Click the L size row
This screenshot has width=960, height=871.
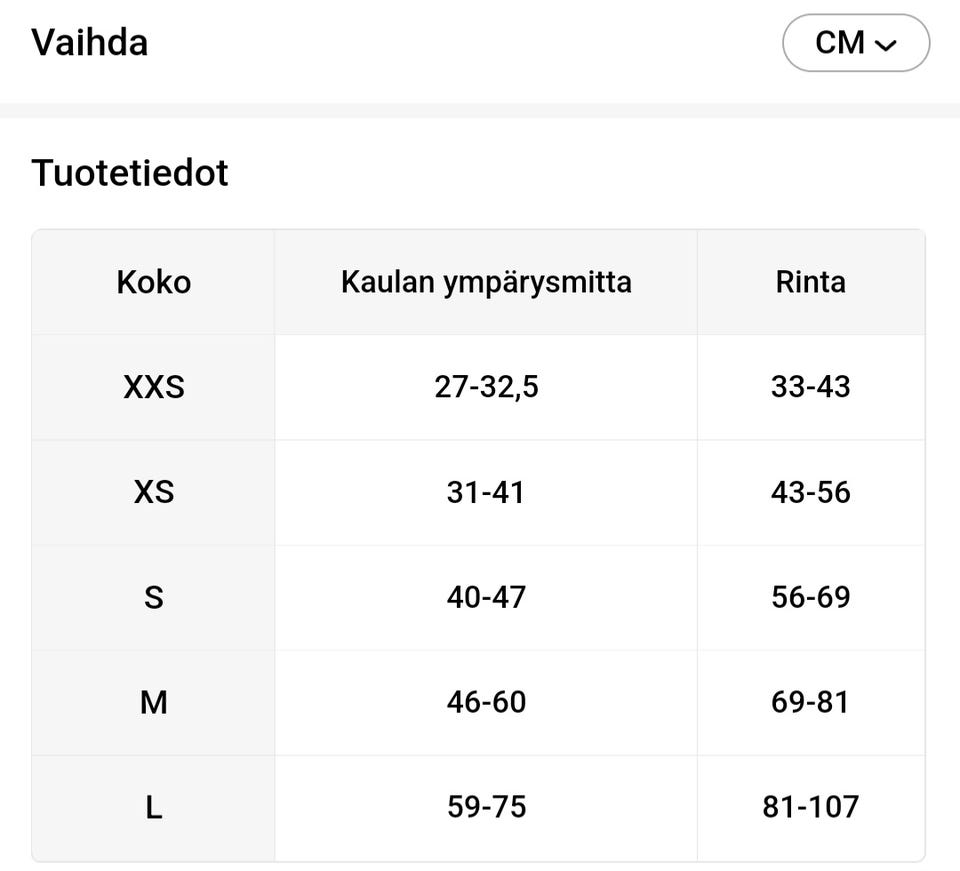click(153, 806)
